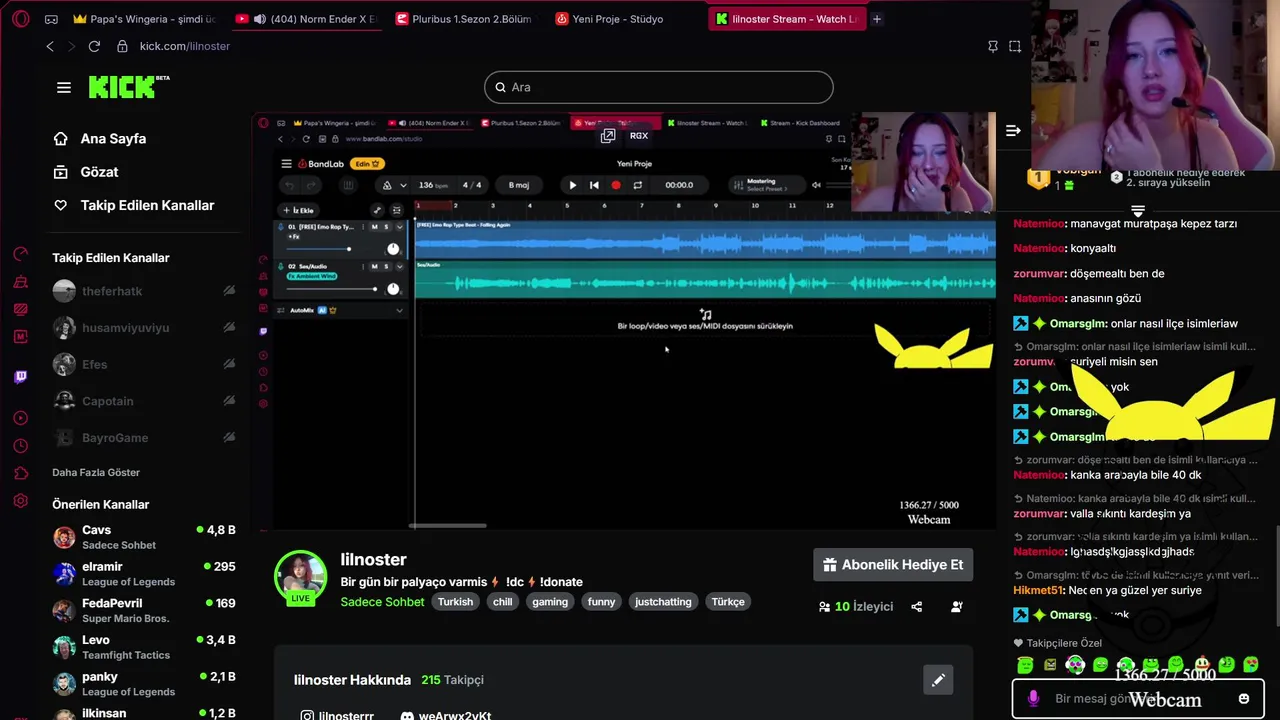Open lilnoster's Discord link
1280x720 pixels.
[445, 716]
